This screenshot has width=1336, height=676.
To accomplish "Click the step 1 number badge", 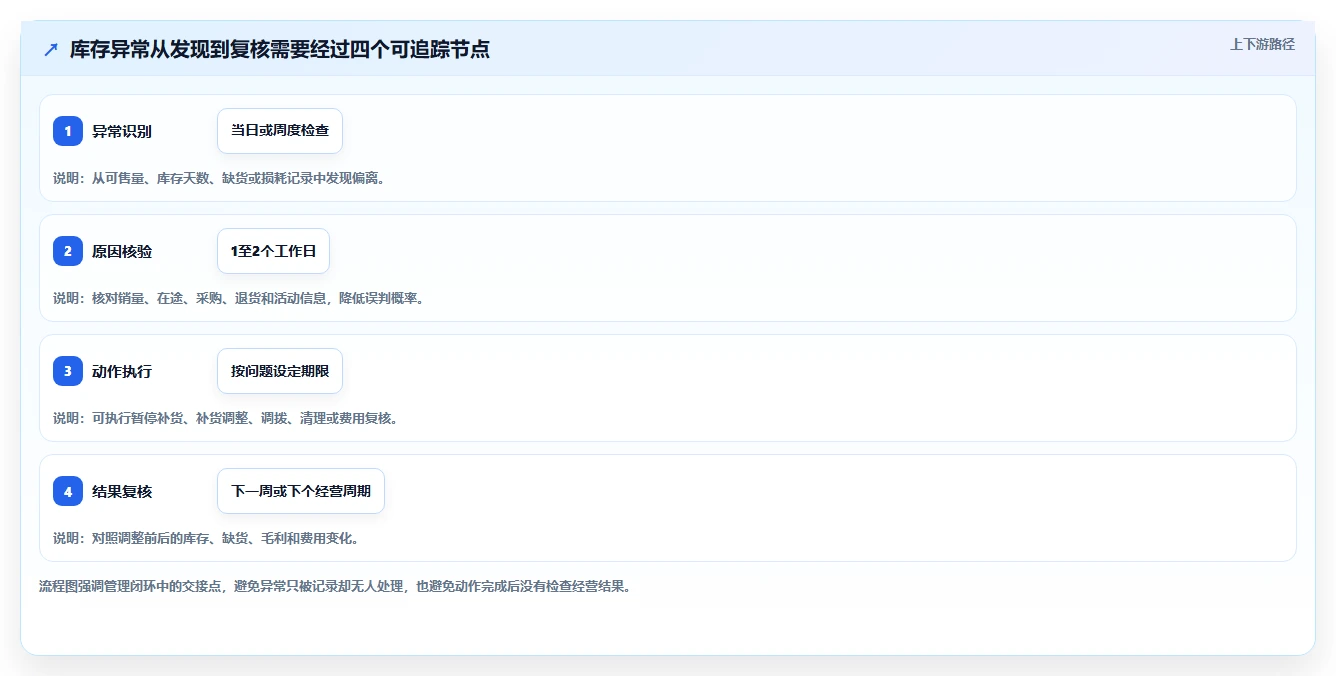I will 68,131.
